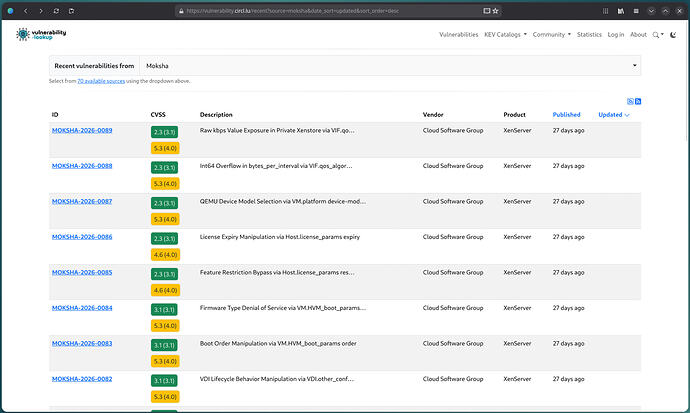Screen dimensions: 690x413
Task: Click 'Boot Order Manipulation' description
Action: click(278, 344)
